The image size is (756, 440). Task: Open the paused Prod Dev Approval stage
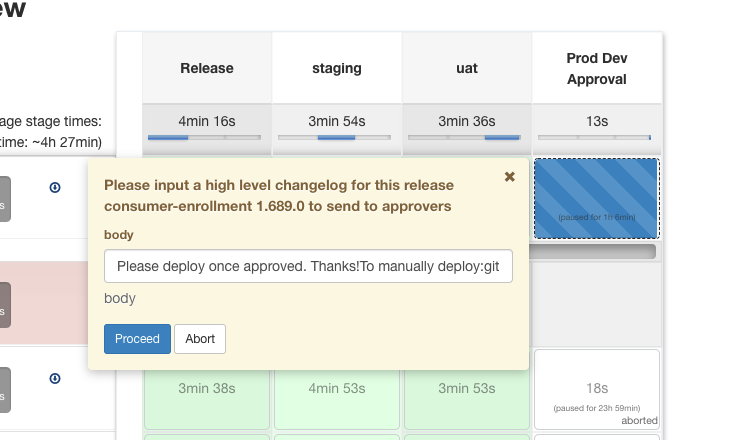click(x=596, y=197)
